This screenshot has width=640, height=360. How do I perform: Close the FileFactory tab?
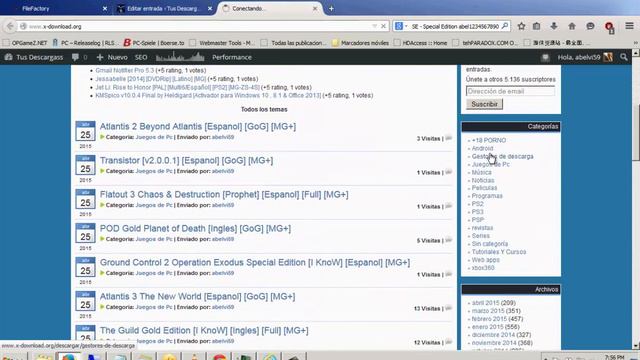(105, 9)
